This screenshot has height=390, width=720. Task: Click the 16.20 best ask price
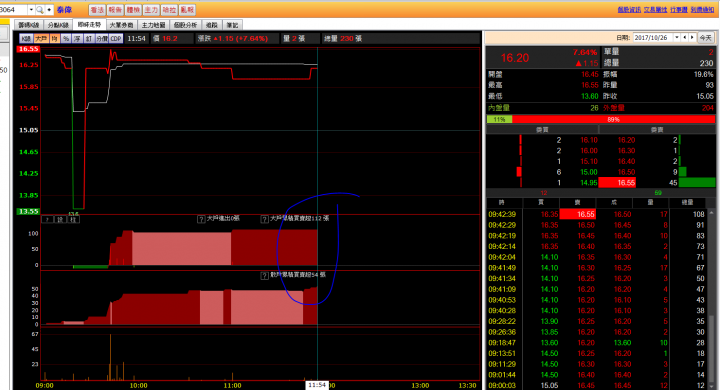point(626,140)
